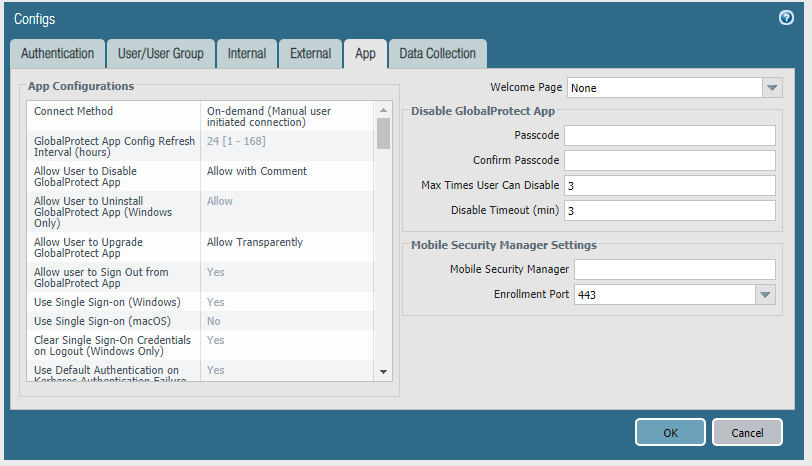Image resolution: width=812 pixels, height=466 pixels.
Task: Click the Welcome Page field showing None
Action: [x=665, y=88]
